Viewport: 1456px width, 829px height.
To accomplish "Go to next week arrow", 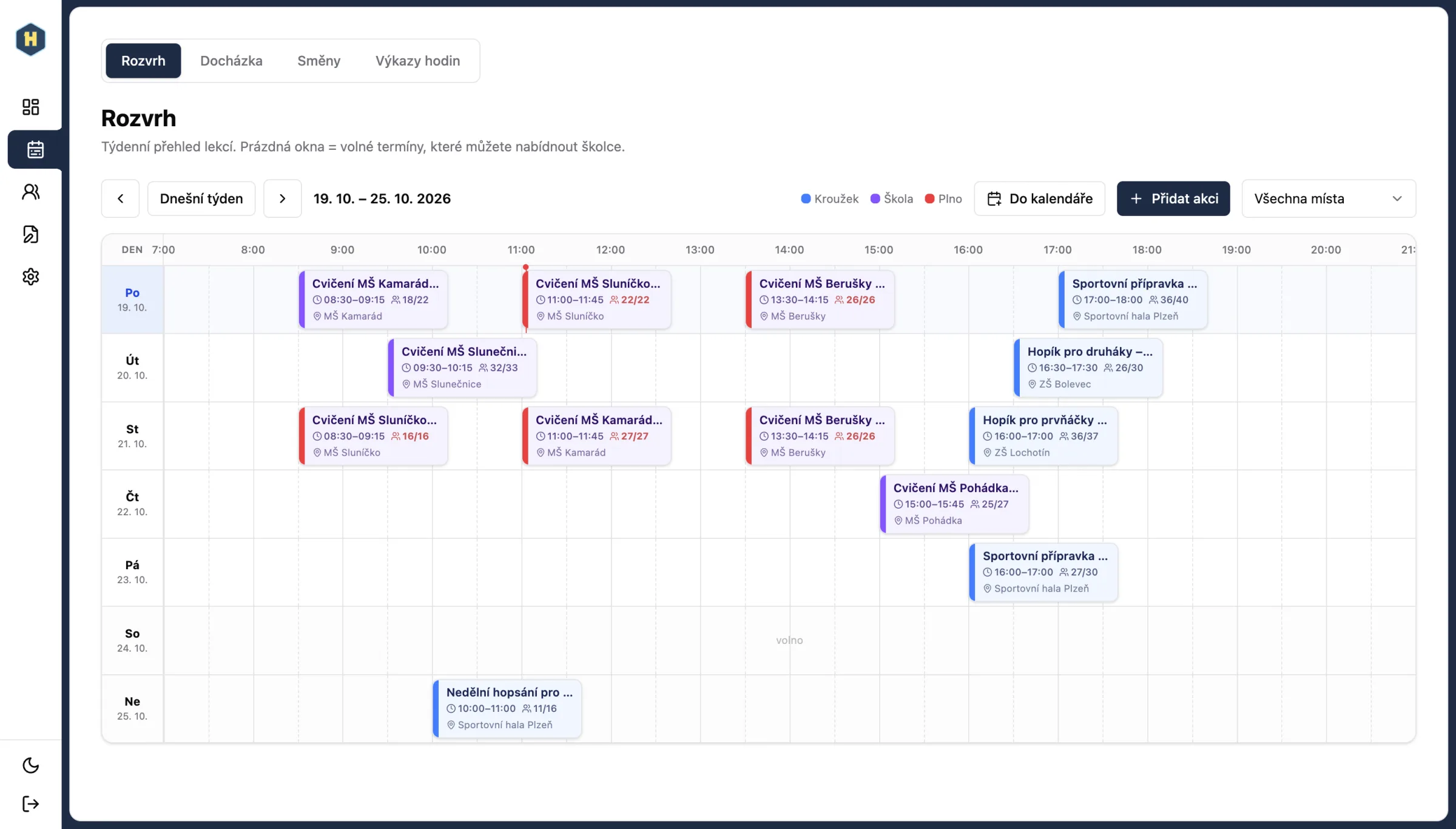I will click(282, 198).
